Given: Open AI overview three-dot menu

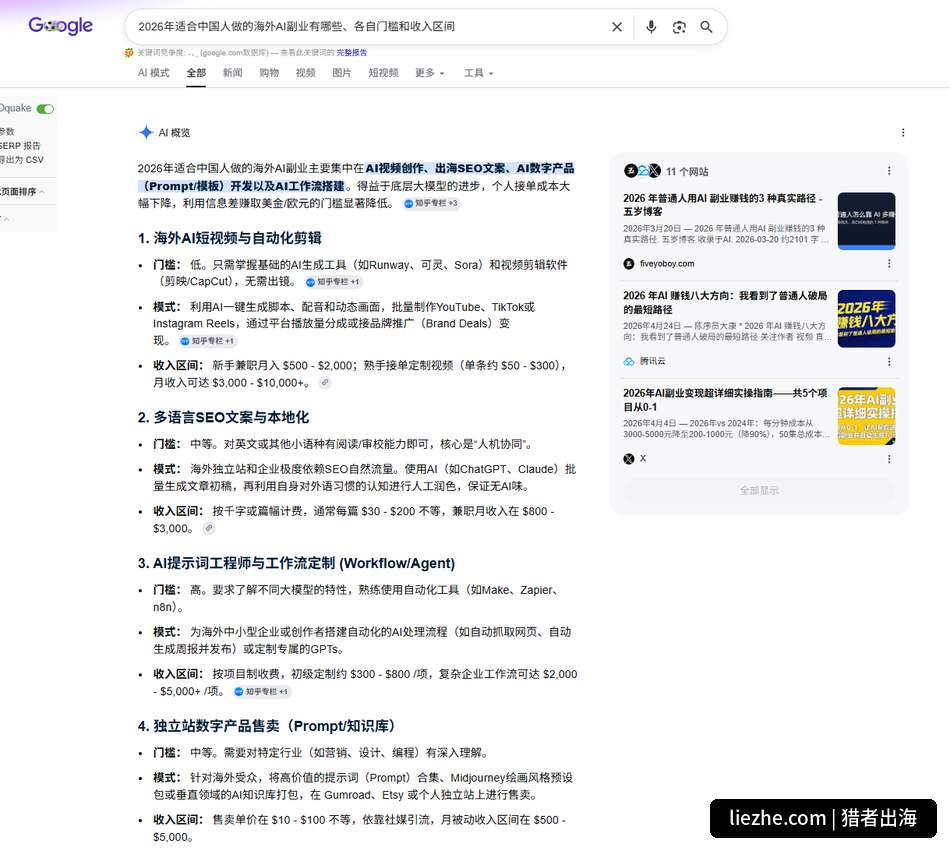Looking at the screenshot, I should pyautogui.click(x=903, y=132).
